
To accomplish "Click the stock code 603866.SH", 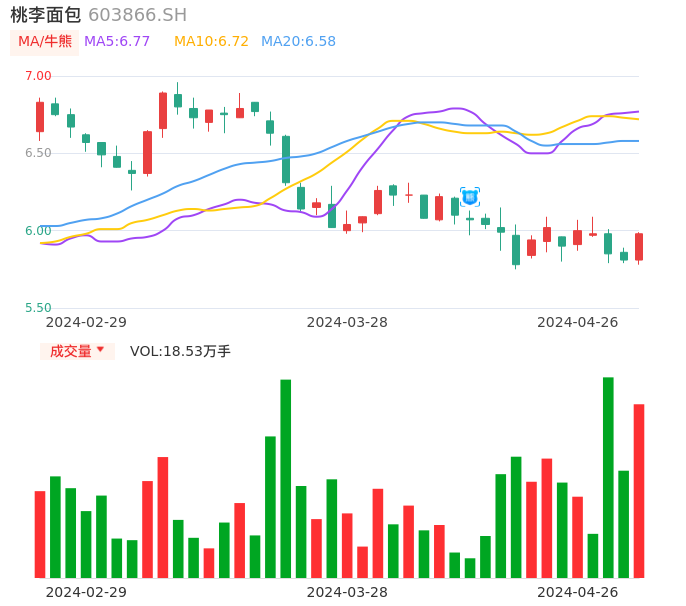I will click(x=137, y=15).
